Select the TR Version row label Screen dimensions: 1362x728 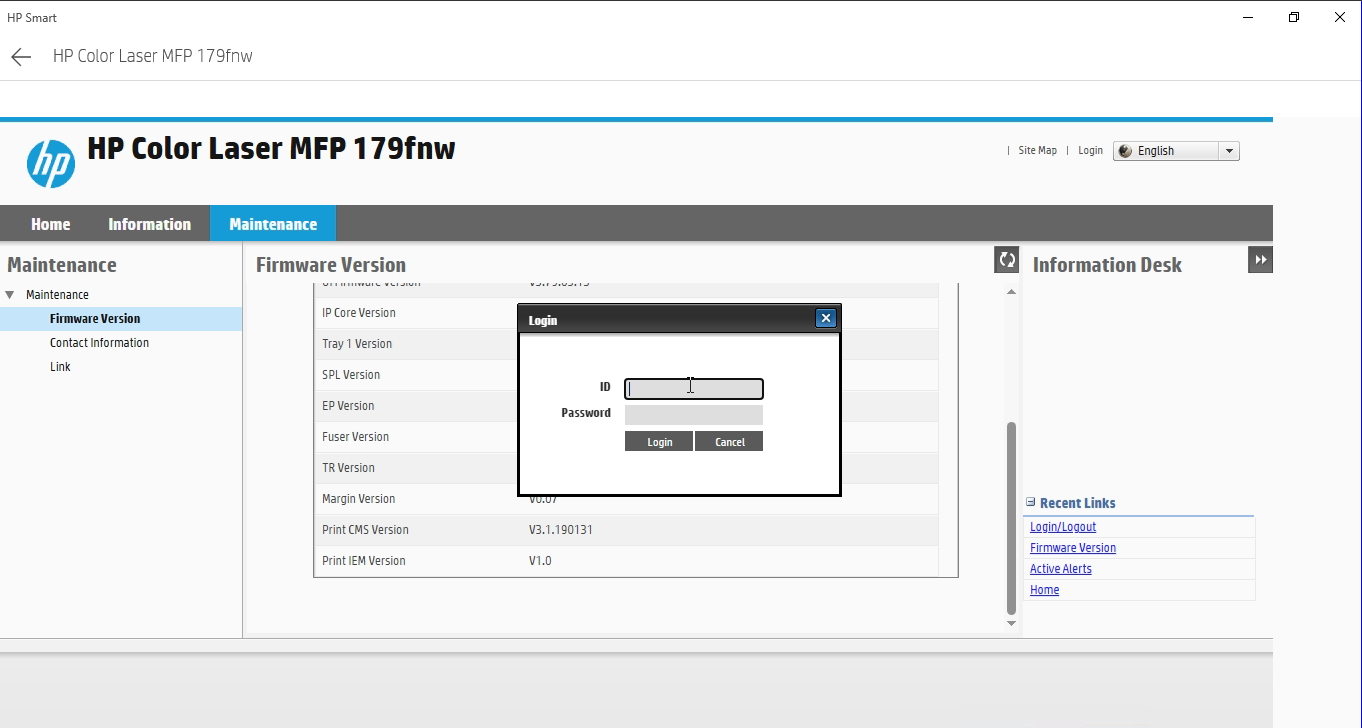[348, 468]
